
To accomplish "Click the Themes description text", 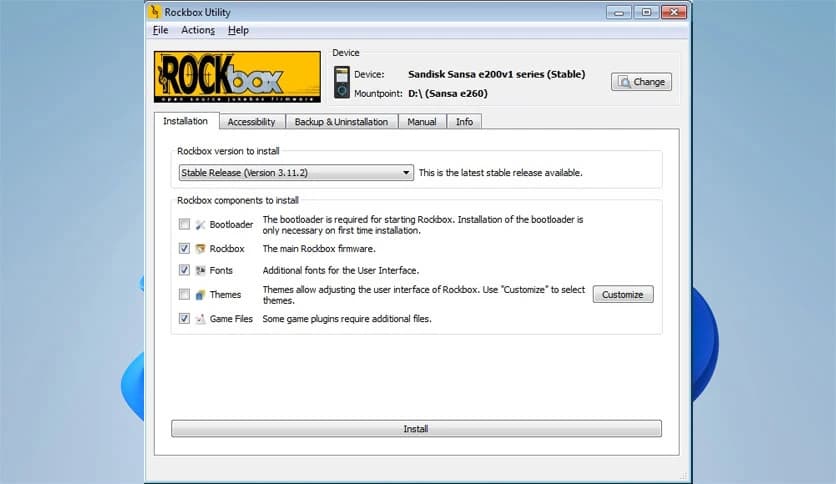I will click(x=424, y=295).
